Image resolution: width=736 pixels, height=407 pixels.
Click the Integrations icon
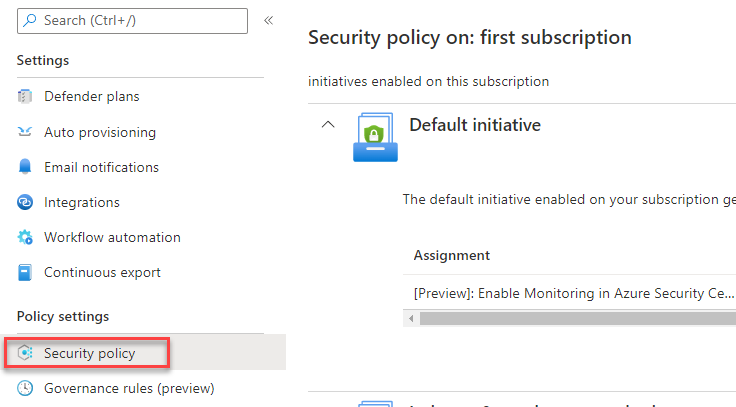pyautogui.click(x=26, y=202)
